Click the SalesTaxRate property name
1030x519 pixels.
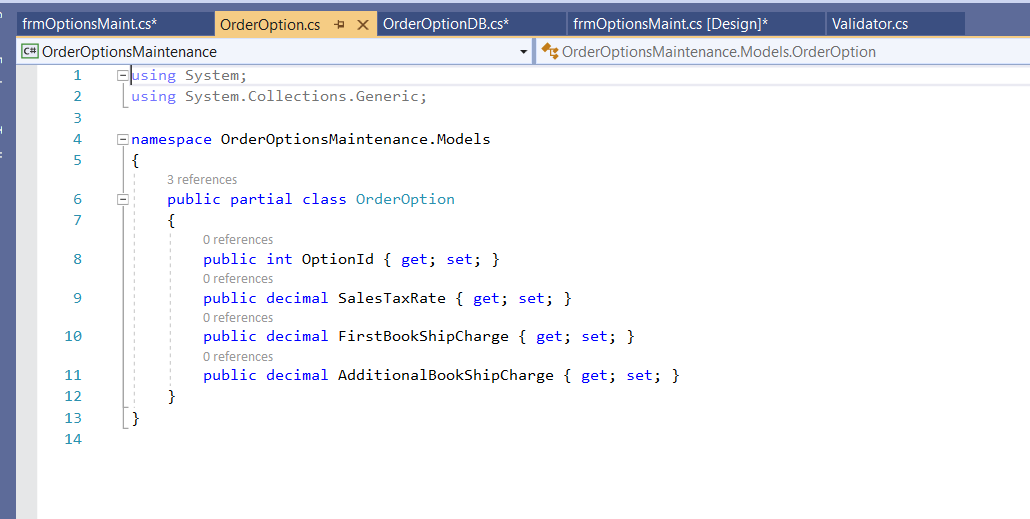tap(392, 298)
